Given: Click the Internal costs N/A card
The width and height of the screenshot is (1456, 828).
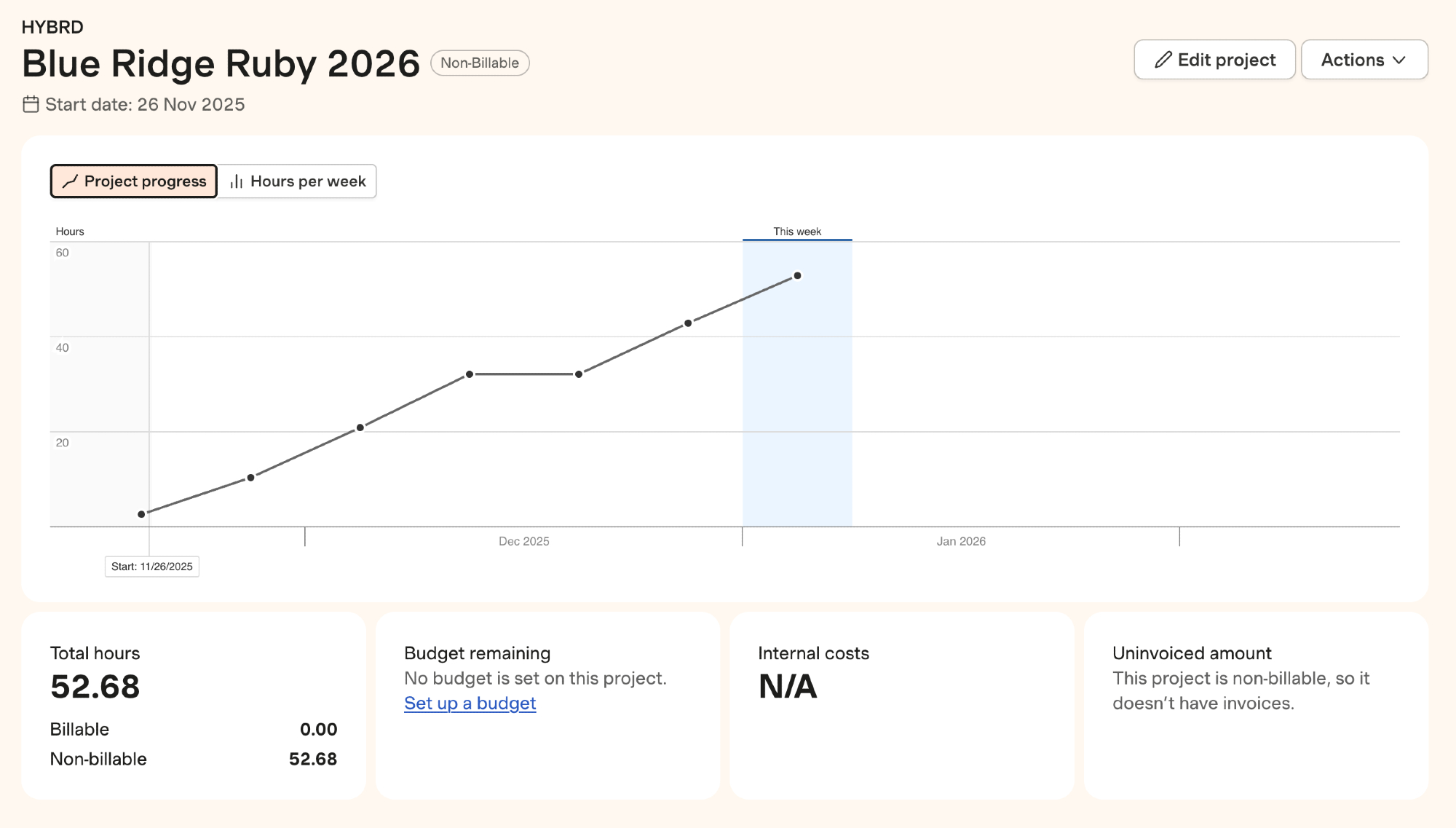Looking at the screenshot, I should click(x=901, y=705).
